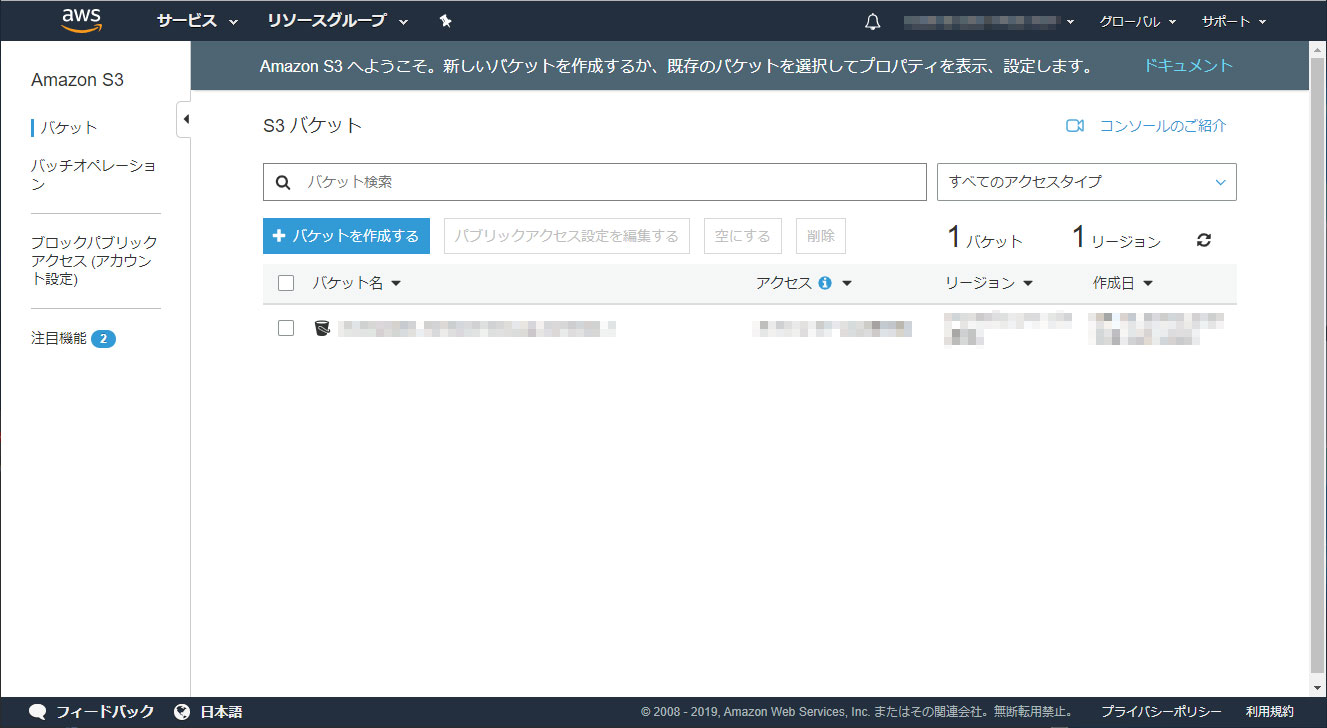Open the サポート dropdown menu
The width and height of the screenshot is (1327, 728).
[x=1234, y=21]
